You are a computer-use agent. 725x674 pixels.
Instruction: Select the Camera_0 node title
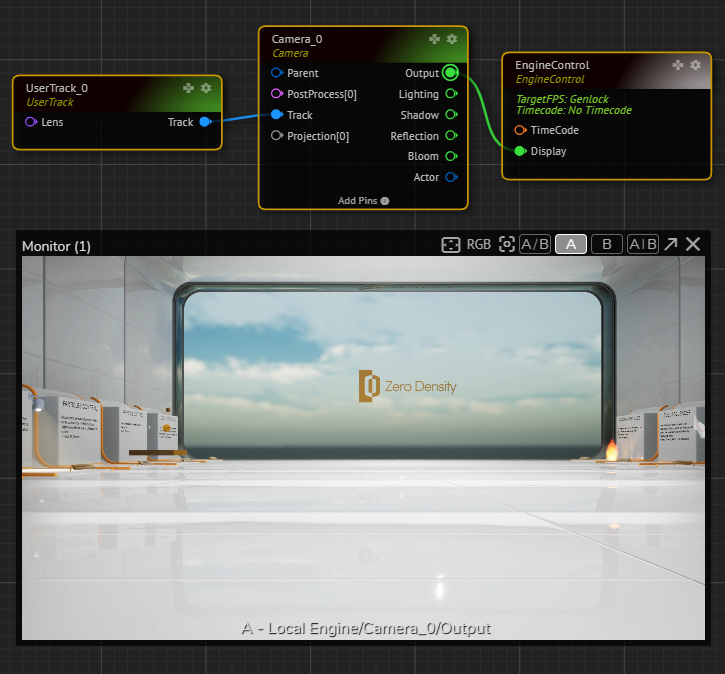pyautogui.click(x=297, y=39)
